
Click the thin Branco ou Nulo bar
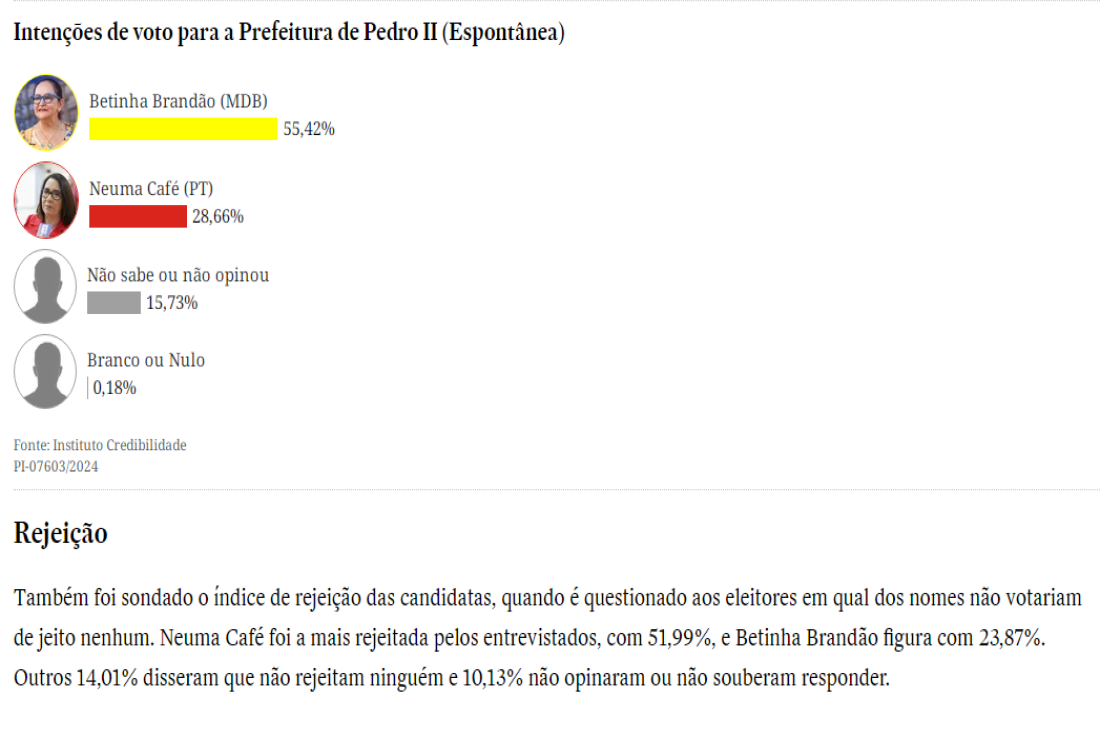[x=88, y=388]
